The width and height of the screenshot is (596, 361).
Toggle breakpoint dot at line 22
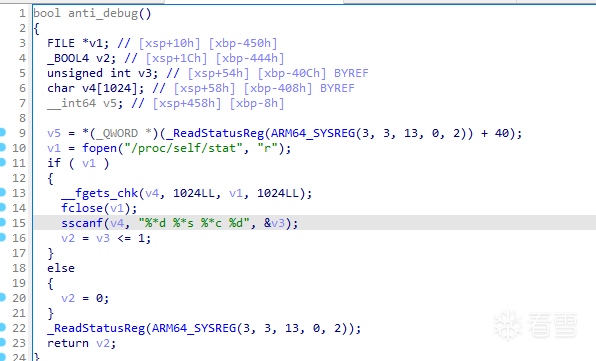coord(2,327)
